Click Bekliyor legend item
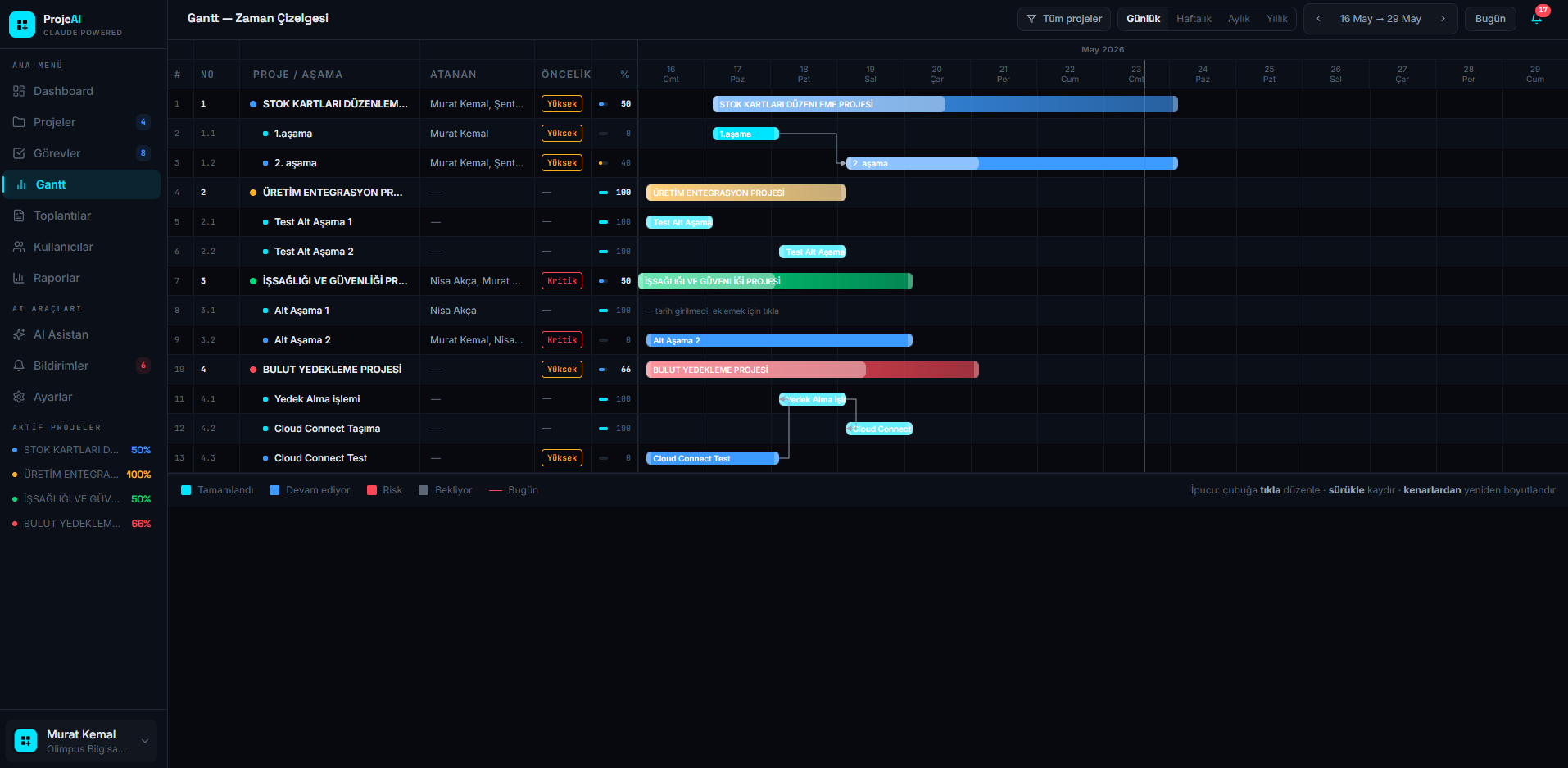 click(x=445, y=490)
